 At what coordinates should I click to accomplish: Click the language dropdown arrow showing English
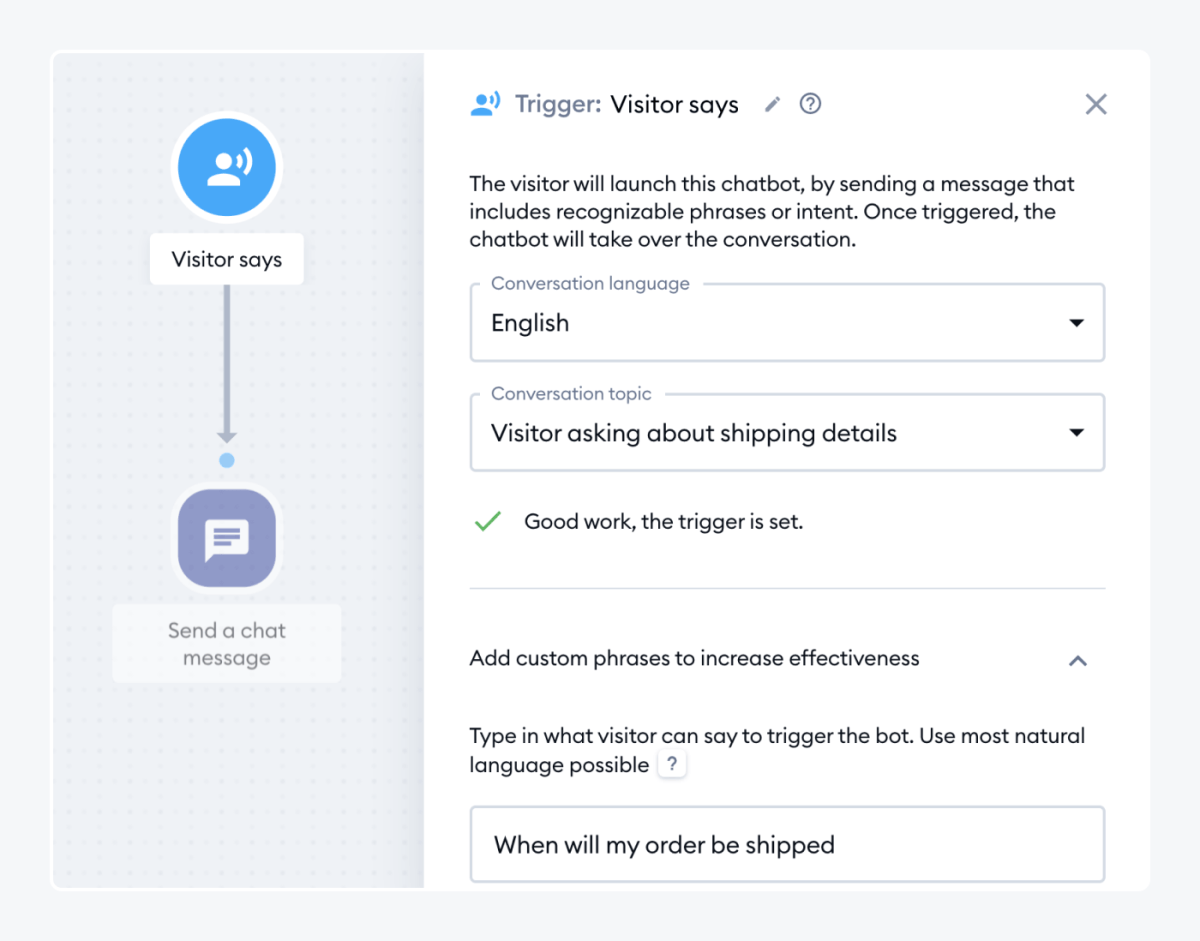click(1077, 322)
